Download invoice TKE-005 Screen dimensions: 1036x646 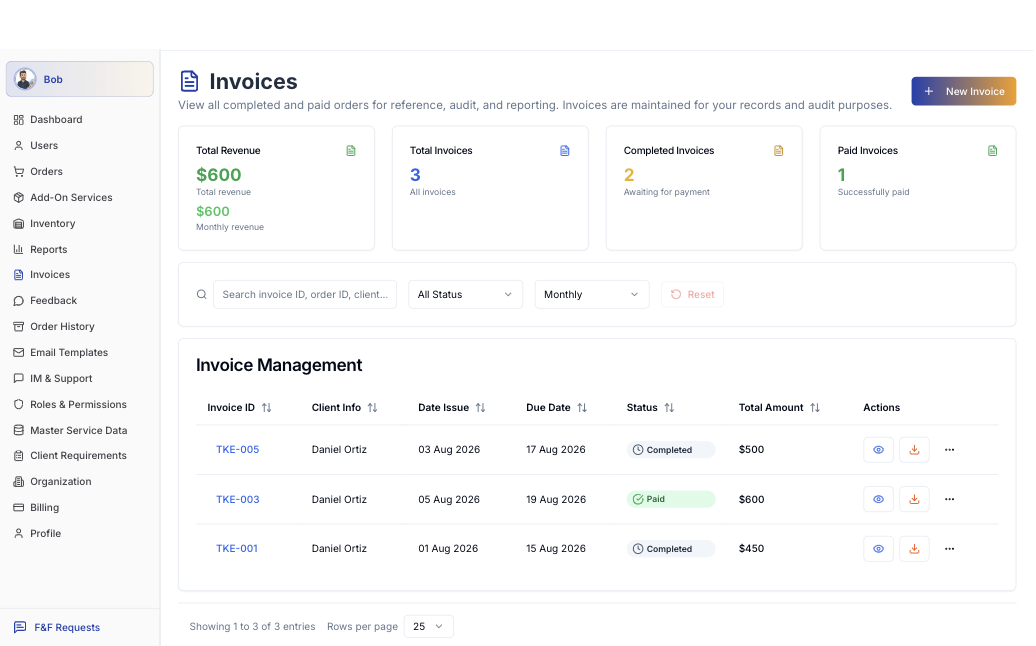pos(914,450)
